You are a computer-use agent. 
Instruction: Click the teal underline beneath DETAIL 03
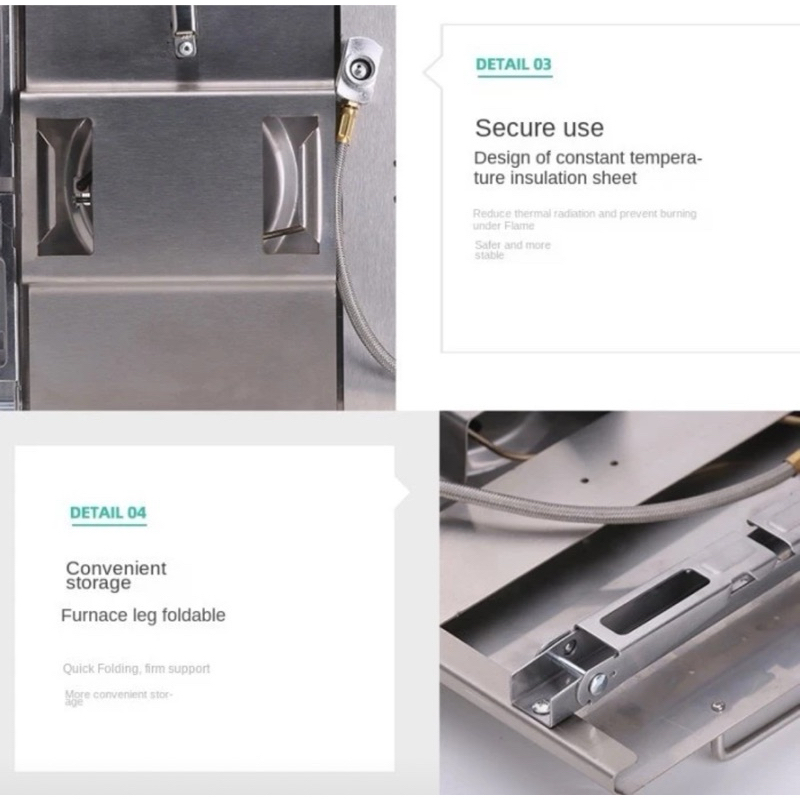[x=515, y=77]
